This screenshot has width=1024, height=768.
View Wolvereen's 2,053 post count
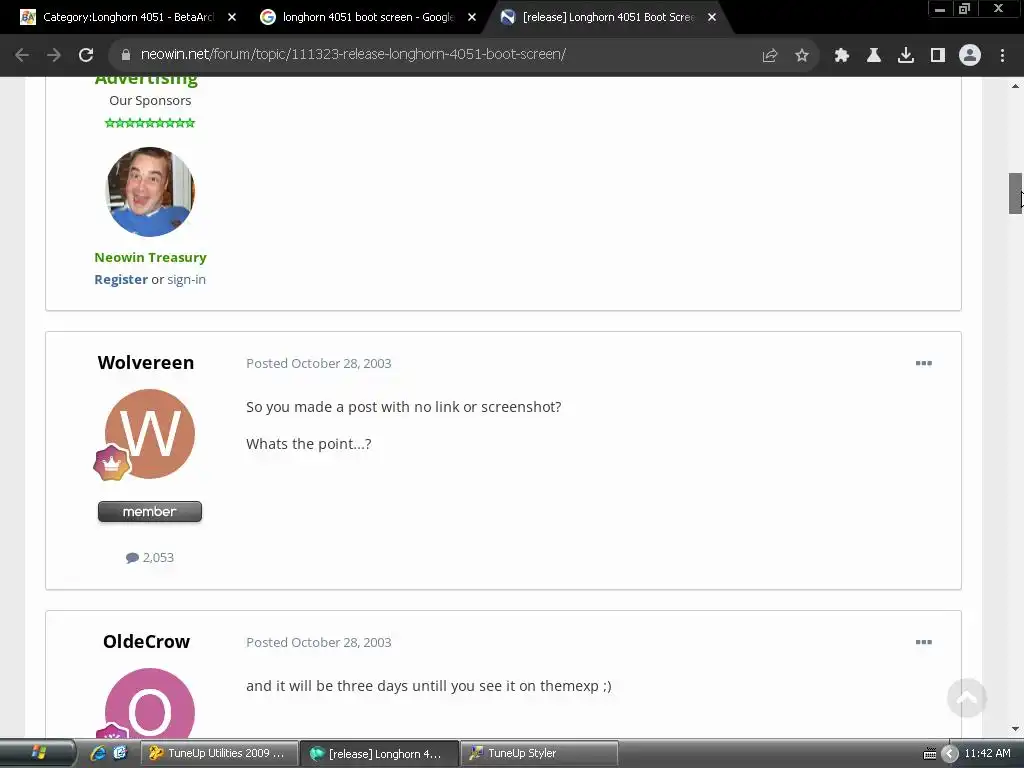[150, 558]
